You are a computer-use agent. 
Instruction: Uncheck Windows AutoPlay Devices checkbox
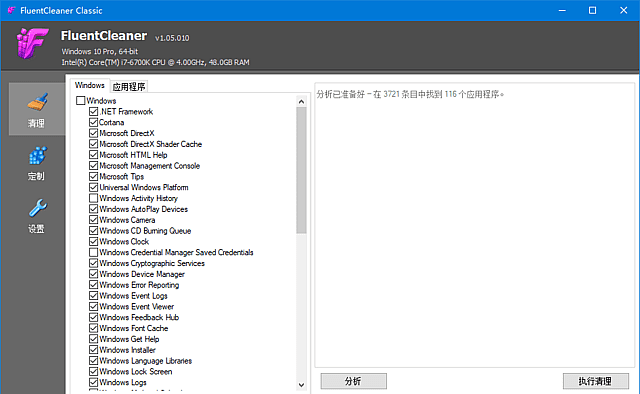pos(93,209)
